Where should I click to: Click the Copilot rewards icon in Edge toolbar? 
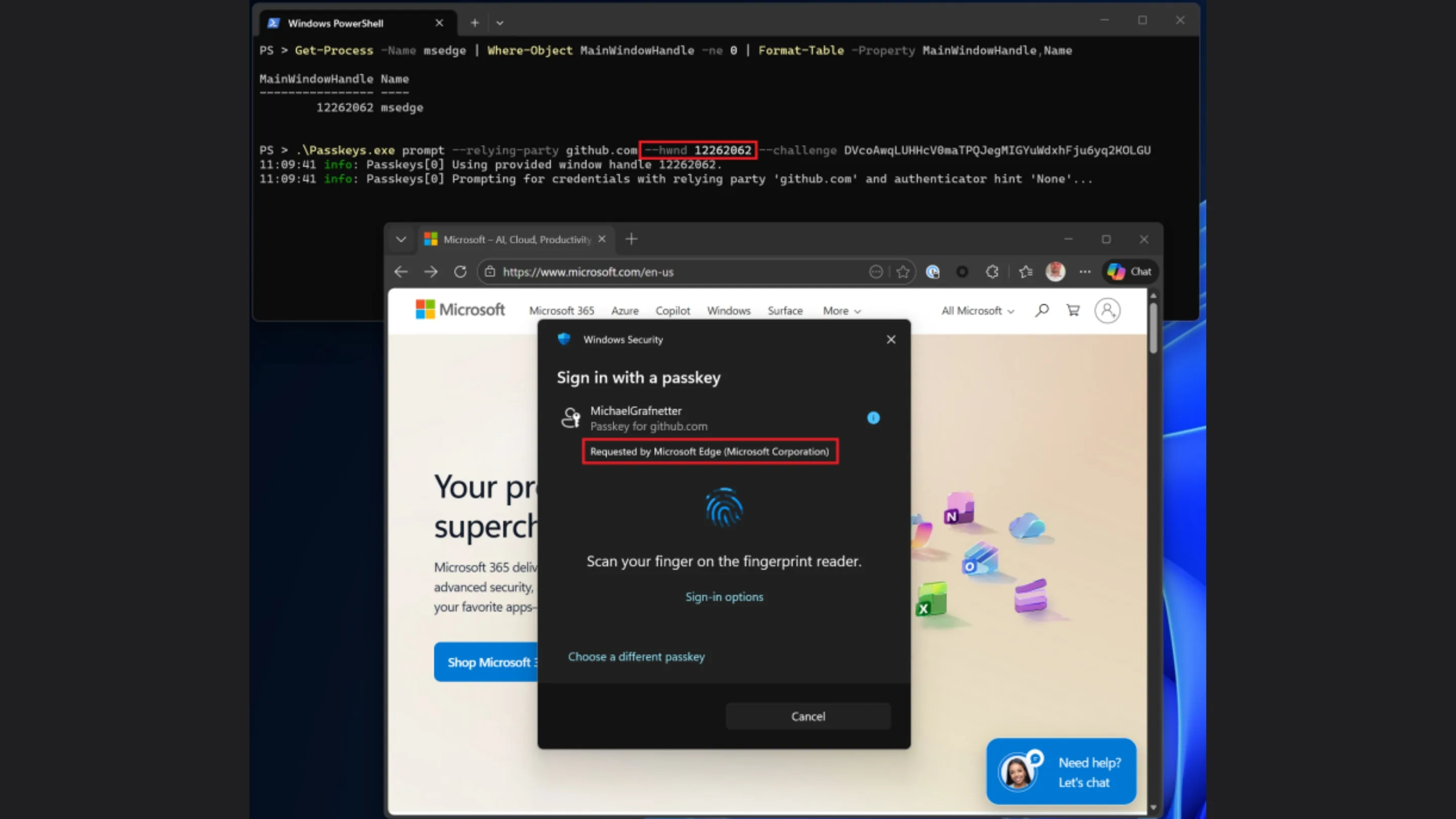click(933, 272)
